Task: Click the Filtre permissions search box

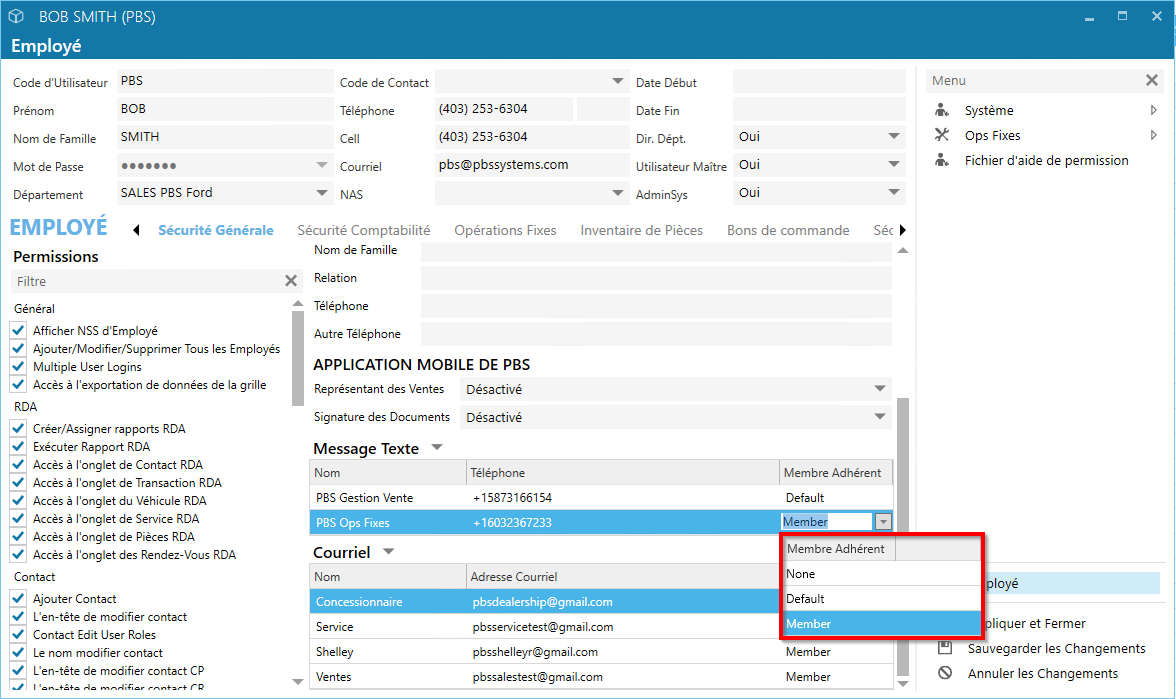Action: [147, 281]
